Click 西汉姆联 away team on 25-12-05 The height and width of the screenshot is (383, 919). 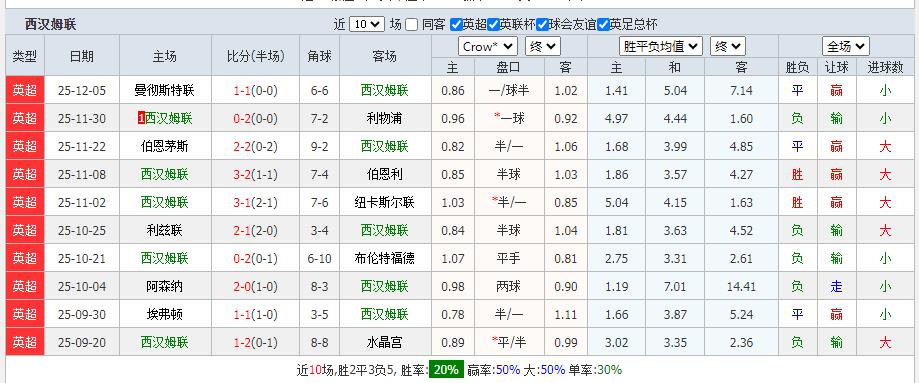click(x=384, y=90)
